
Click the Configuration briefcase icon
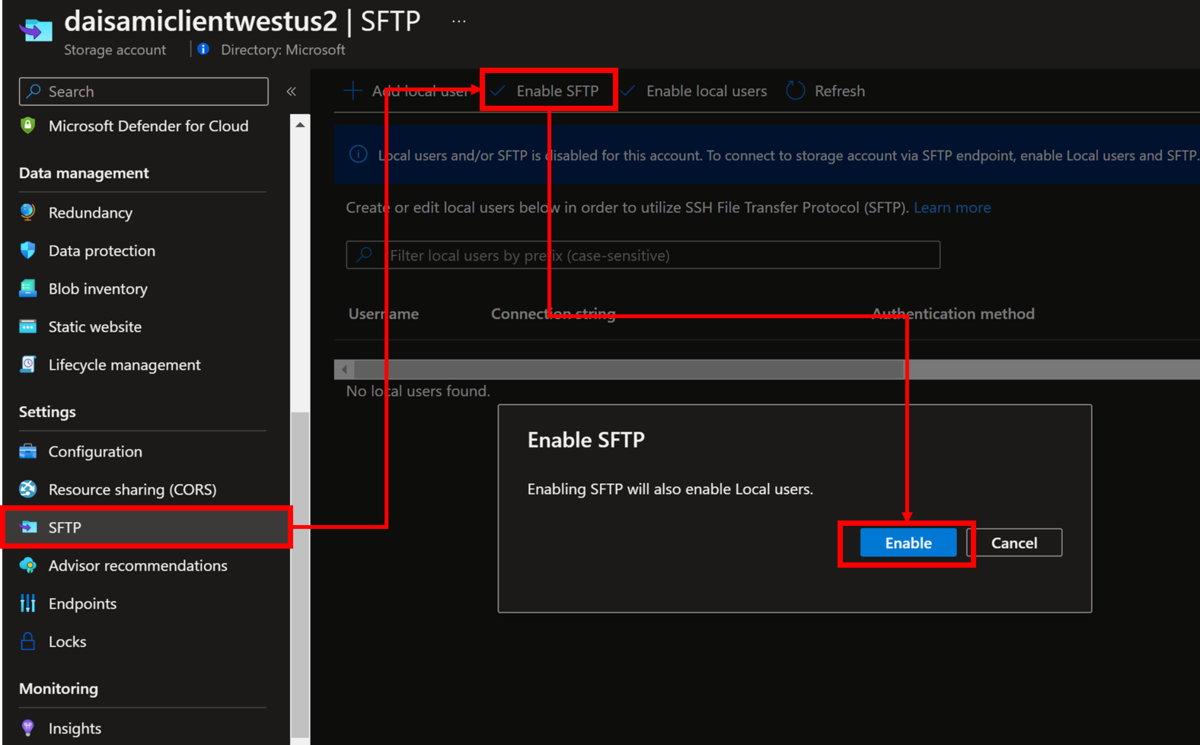[x=28, y=451]
